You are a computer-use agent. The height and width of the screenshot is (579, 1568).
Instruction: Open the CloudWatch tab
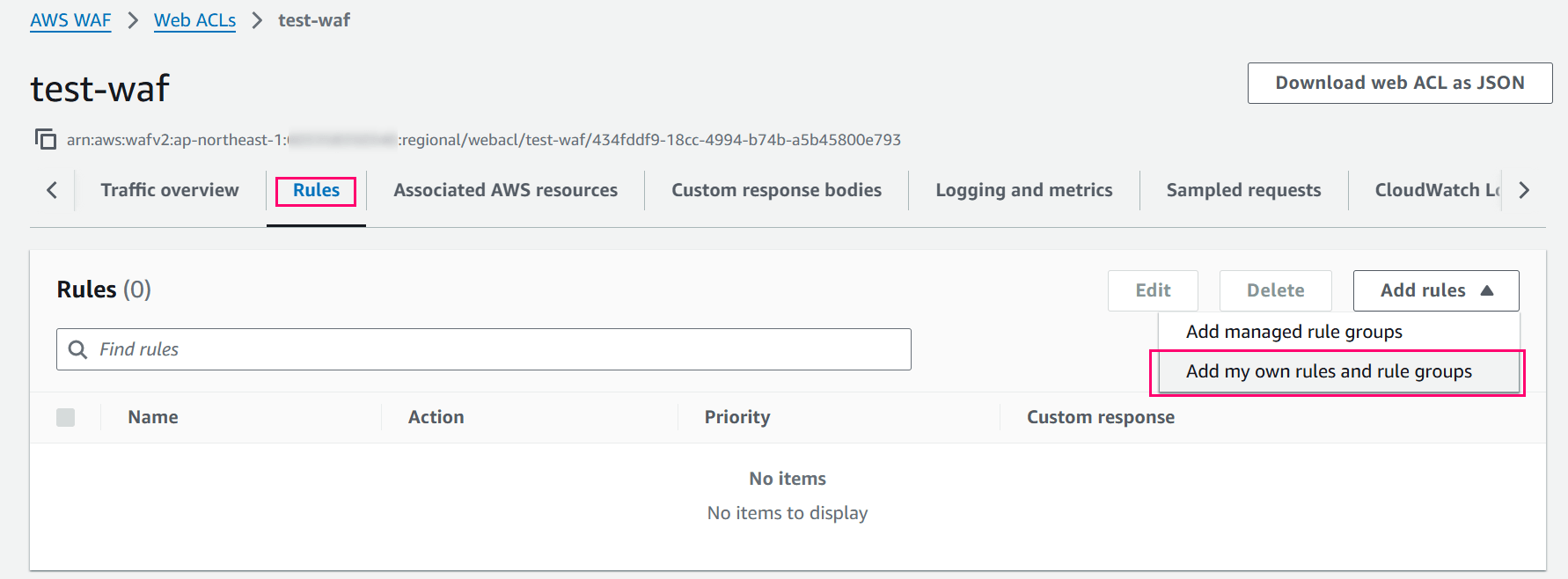[1437, 190]
